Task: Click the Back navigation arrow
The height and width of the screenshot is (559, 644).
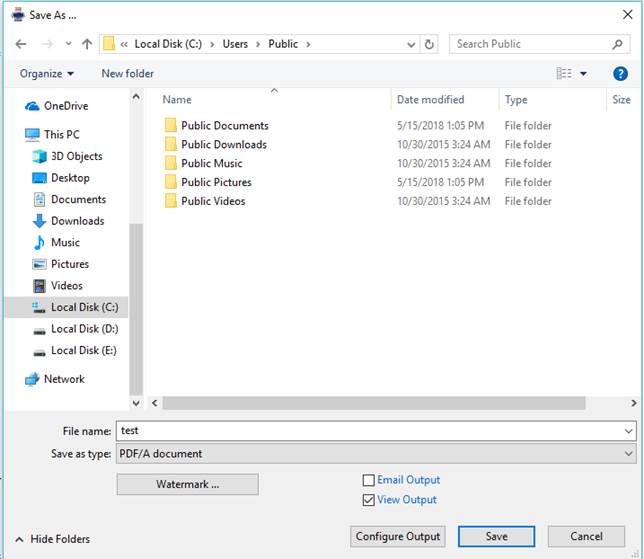Action: [x=21, y=44]
